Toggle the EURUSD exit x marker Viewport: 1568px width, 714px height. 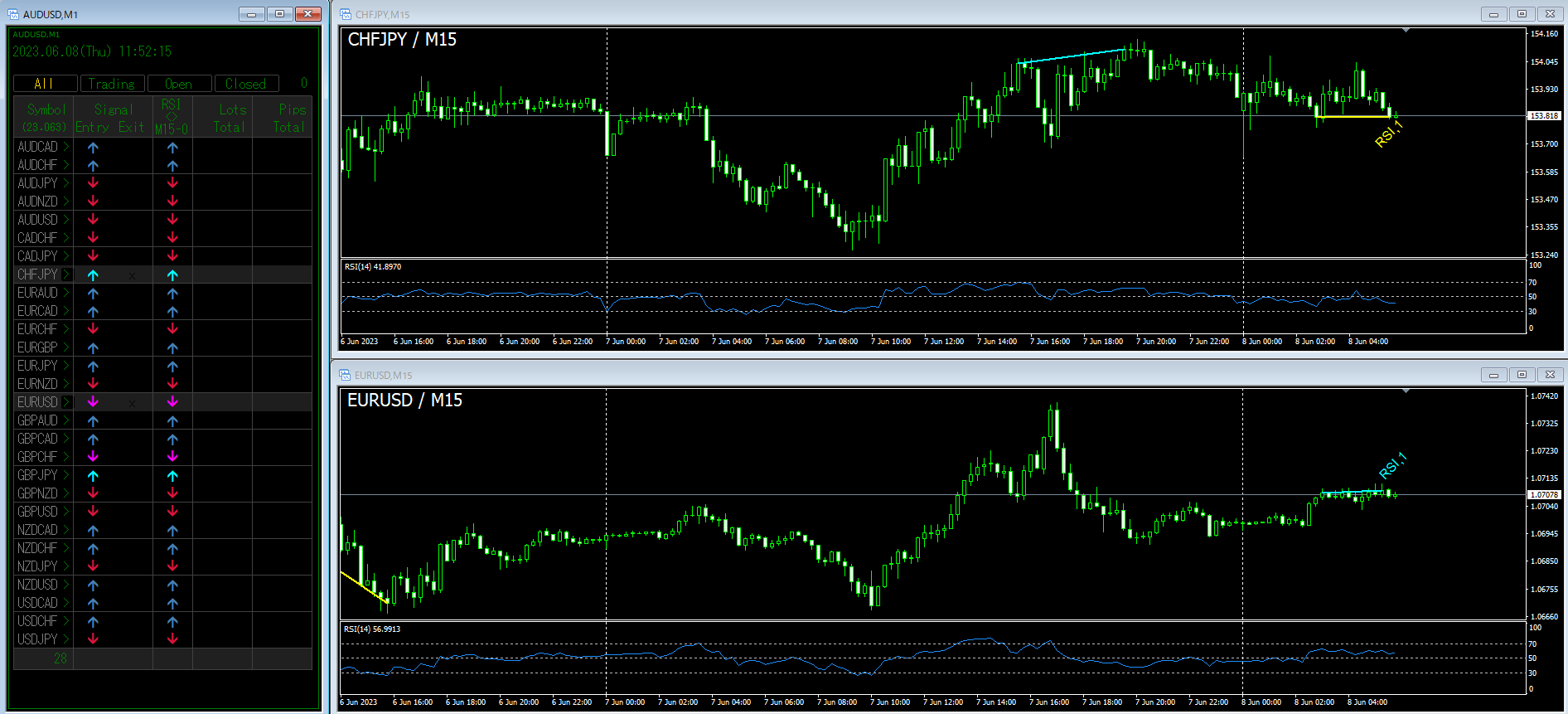[132, 404]
